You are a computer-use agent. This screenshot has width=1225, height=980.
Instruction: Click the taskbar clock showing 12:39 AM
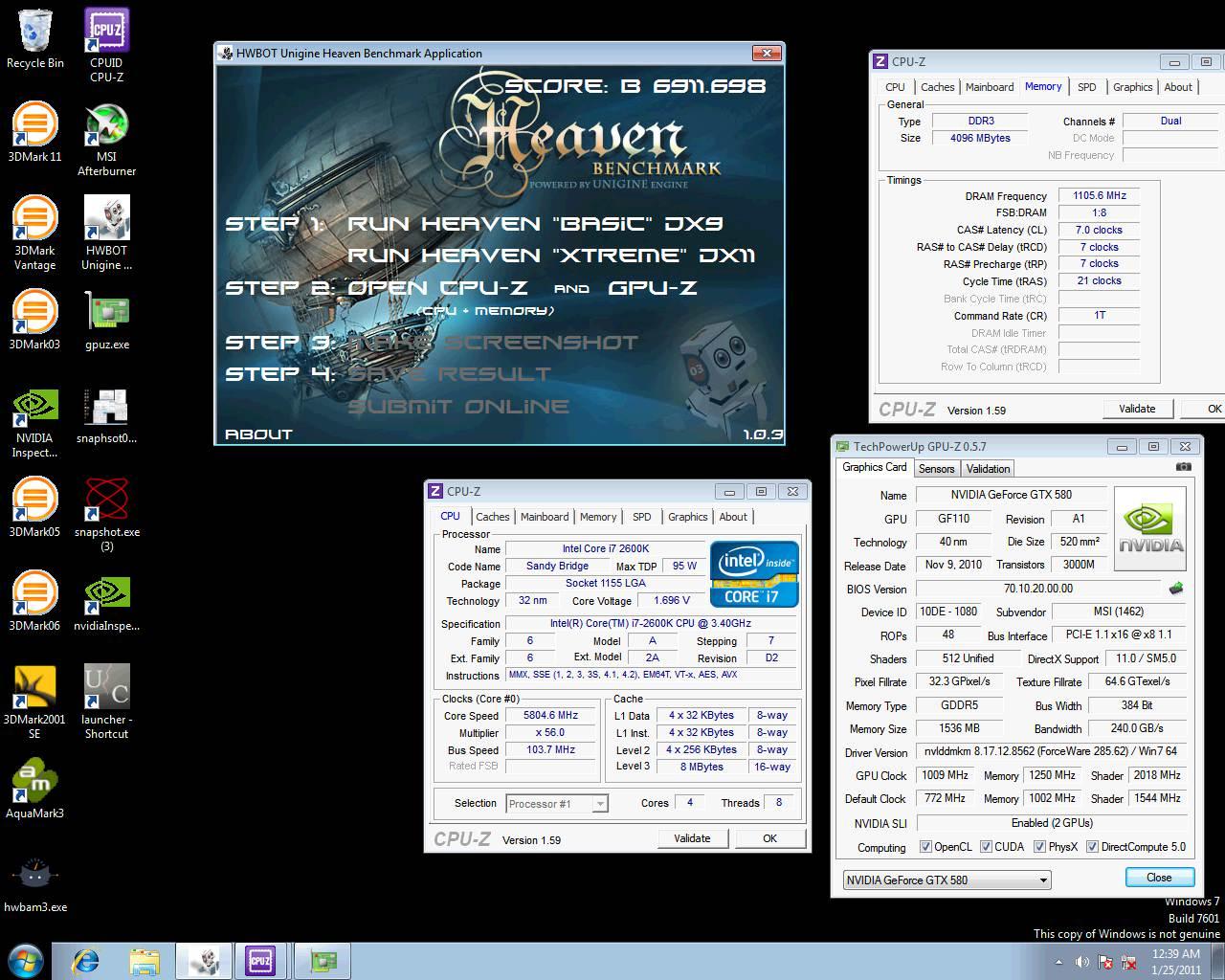(1176, 962)
